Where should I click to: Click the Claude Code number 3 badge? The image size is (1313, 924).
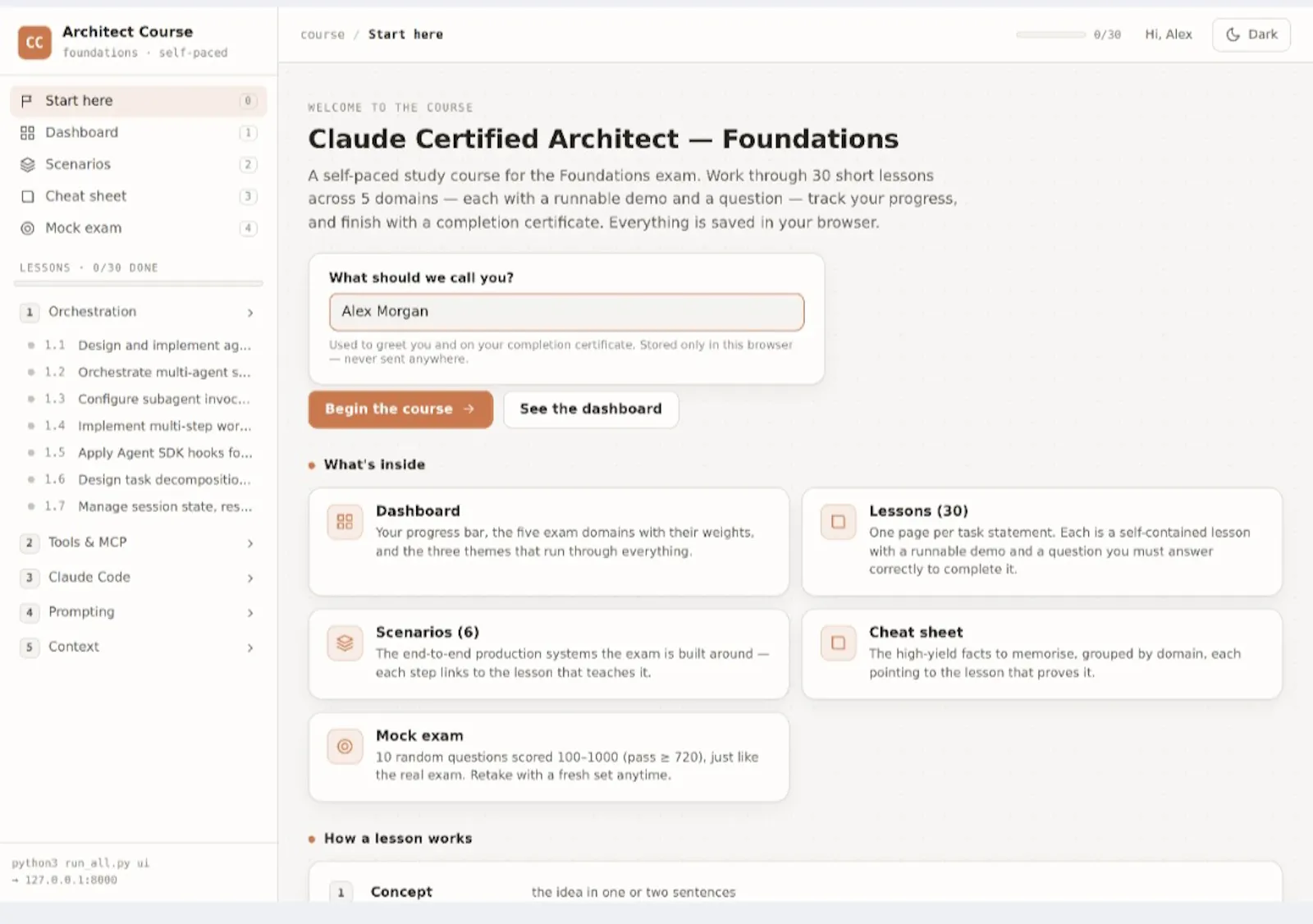coord(30,578)
